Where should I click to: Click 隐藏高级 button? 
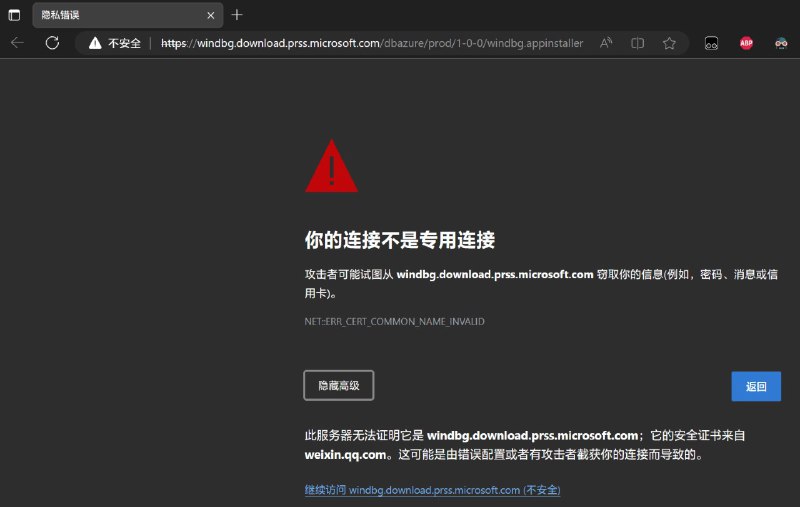[x=339, y=386]
